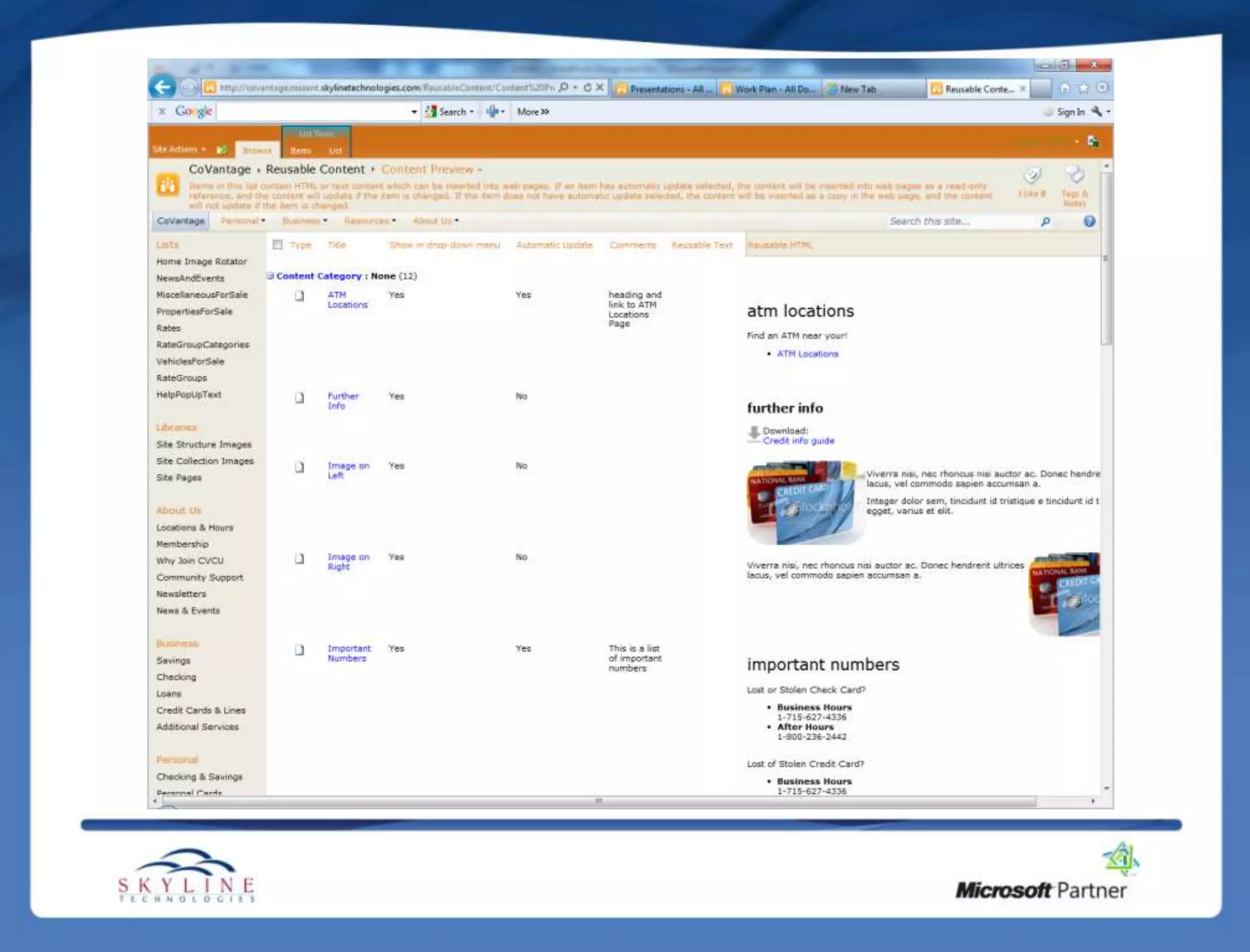This screenshot has height=952, width=1250.
Task: Click the favorites star icon
Action: (1083, 88)
